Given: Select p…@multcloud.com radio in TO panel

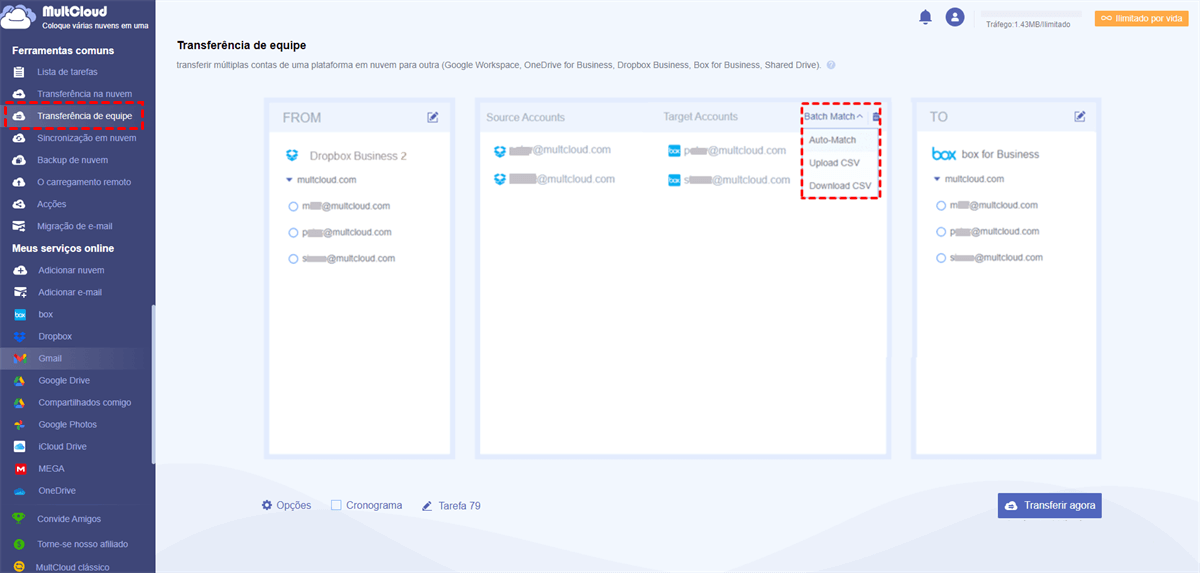Looking at the screenshot, I should click(941, 231).
